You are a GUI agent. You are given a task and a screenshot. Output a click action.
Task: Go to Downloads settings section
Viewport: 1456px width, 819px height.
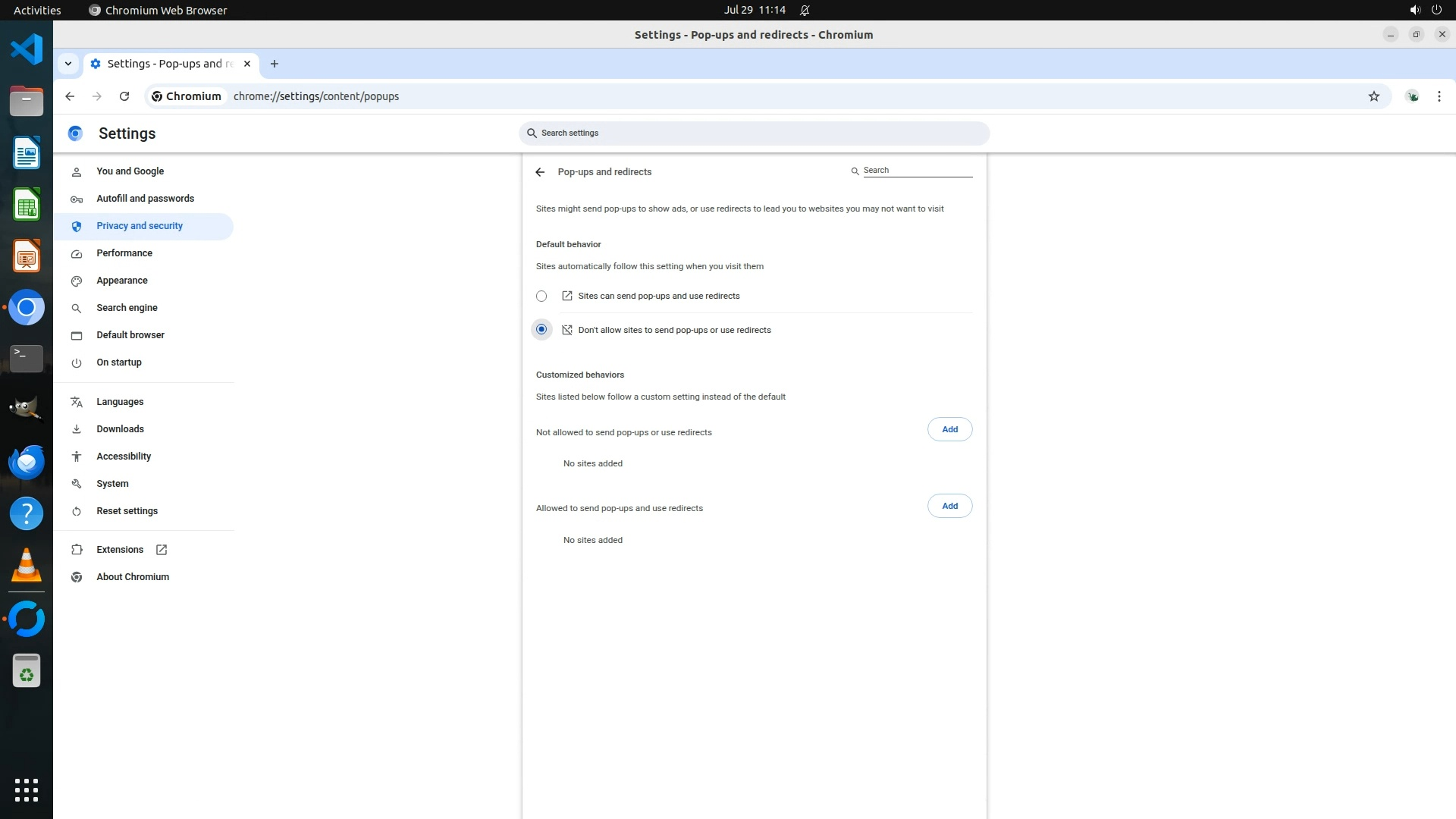pyautogui.click(x=120, y=429)
